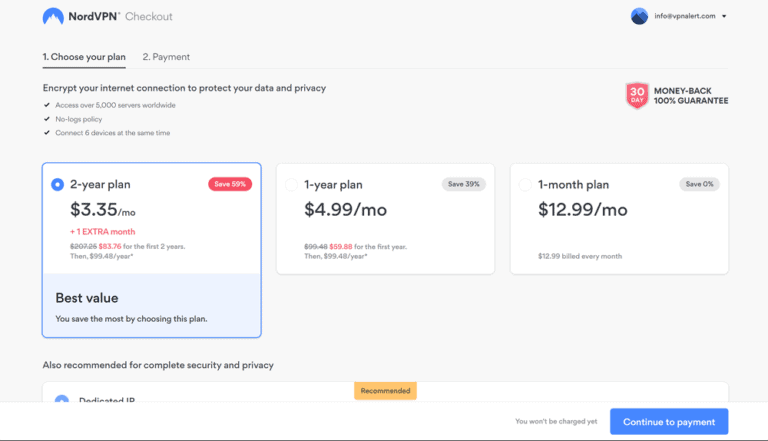This screenshot has height=441, width=768.
Task: Click the $12.99/mo price on 1-month plan
Action: point(583,210)
